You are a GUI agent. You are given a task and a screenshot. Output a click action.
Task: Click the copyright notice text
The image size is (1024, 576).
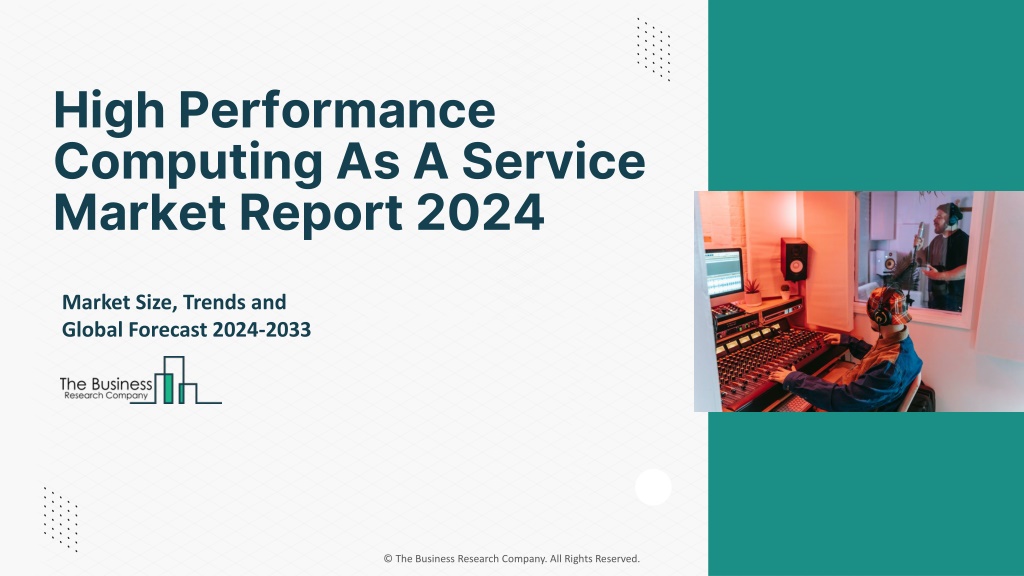pos(511,559)
